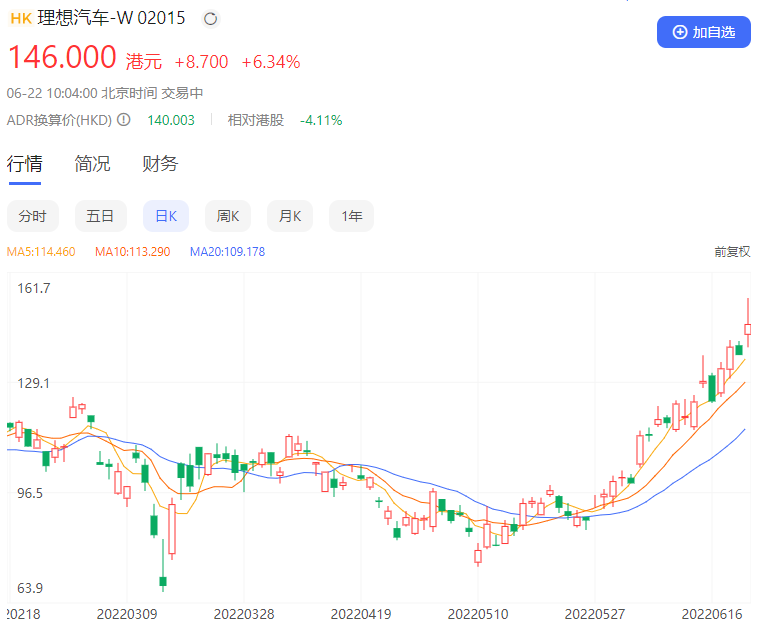Click the timestamp 06-22 10:04:00 北京时间

[x=82, y=93]
